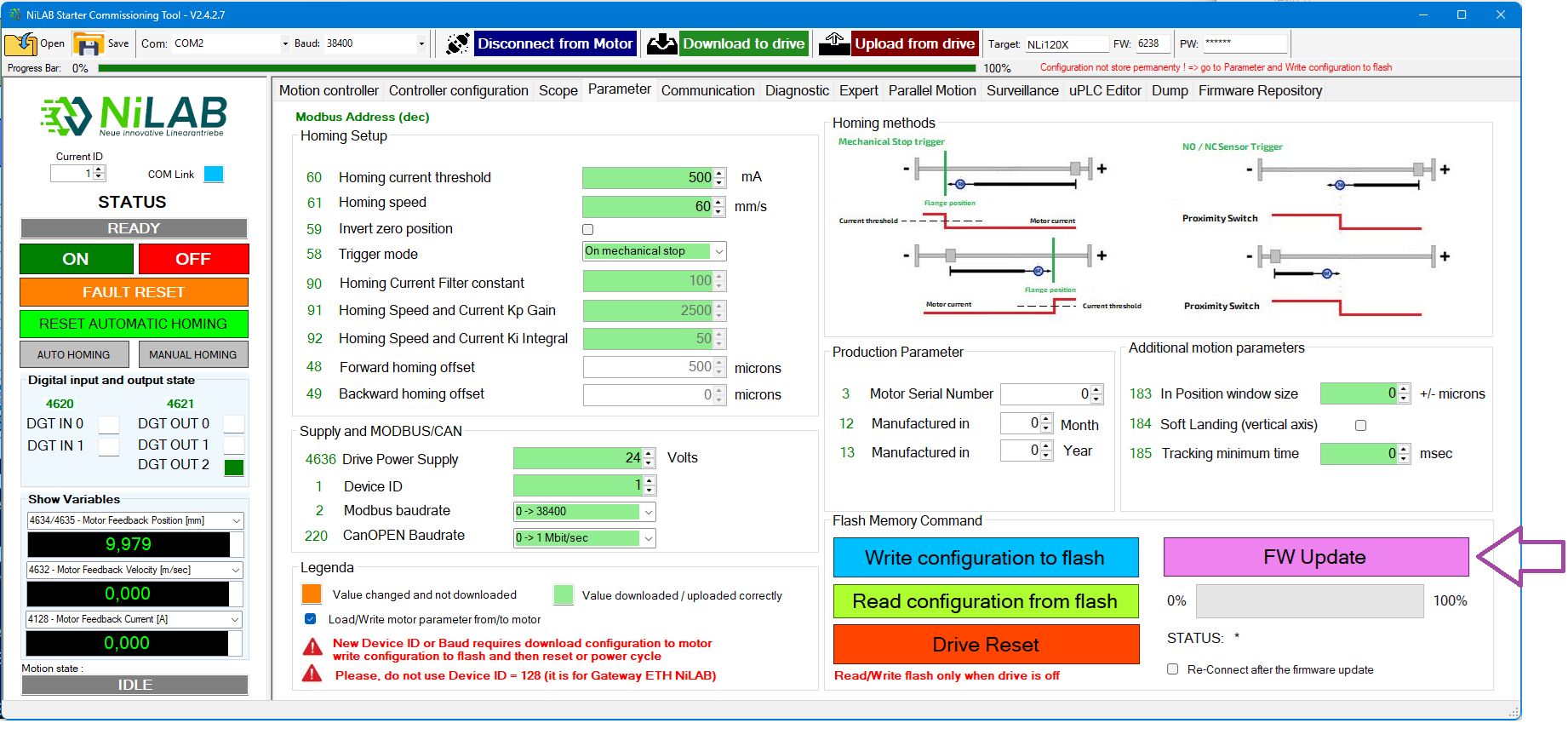Click the FW Update button
Image resolution: width=1568 pixels, height=729 pixels.
coord(1315,558)
